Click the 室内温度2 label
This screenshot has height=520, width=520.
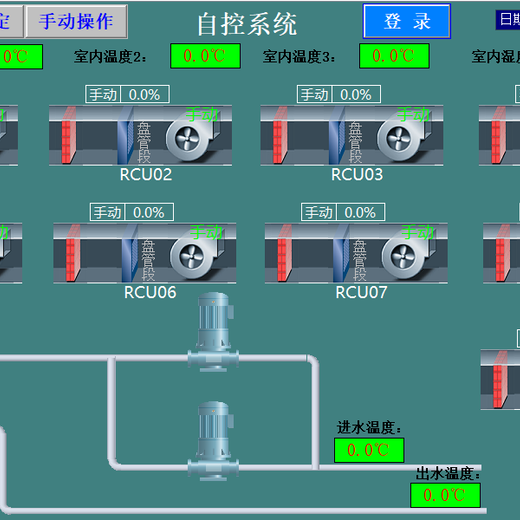[x=110, y=57]
